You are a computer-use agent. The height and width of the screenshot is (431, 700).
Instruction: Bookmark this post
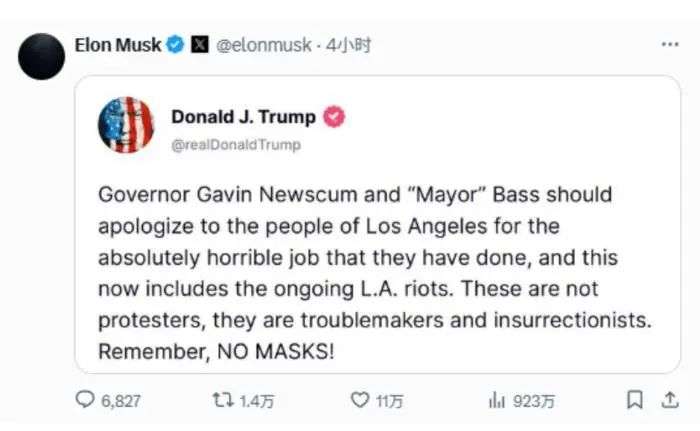[634, 400]
